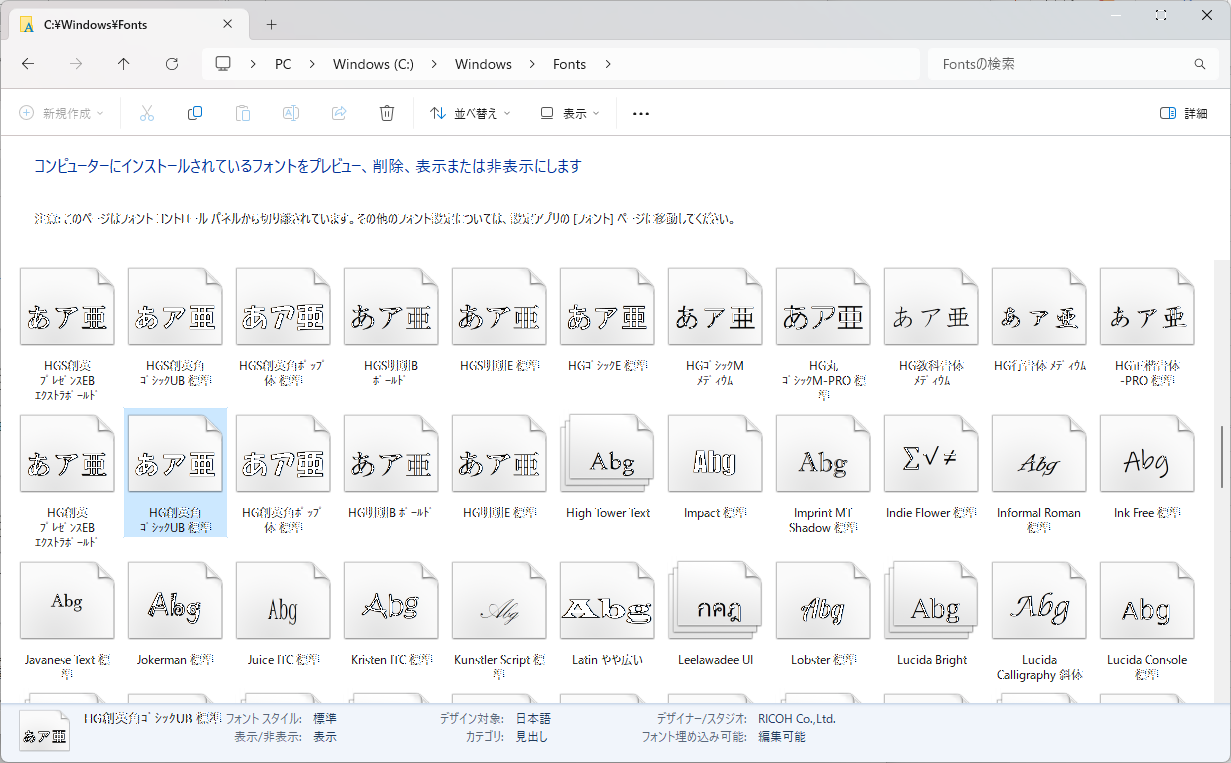
Task: Expand the 並べ替え sort dropdown
Action: [x=470, y=113]
